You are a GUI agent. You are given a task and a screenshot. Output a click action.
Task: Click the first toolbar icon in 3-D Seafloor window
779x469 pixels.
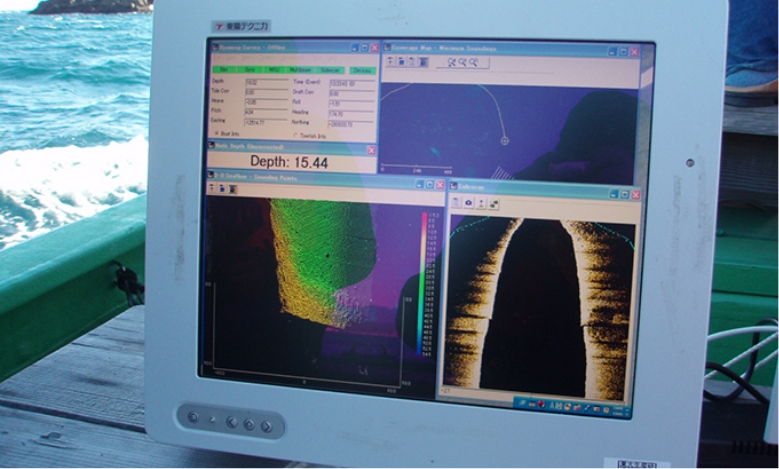pos(212,188)
